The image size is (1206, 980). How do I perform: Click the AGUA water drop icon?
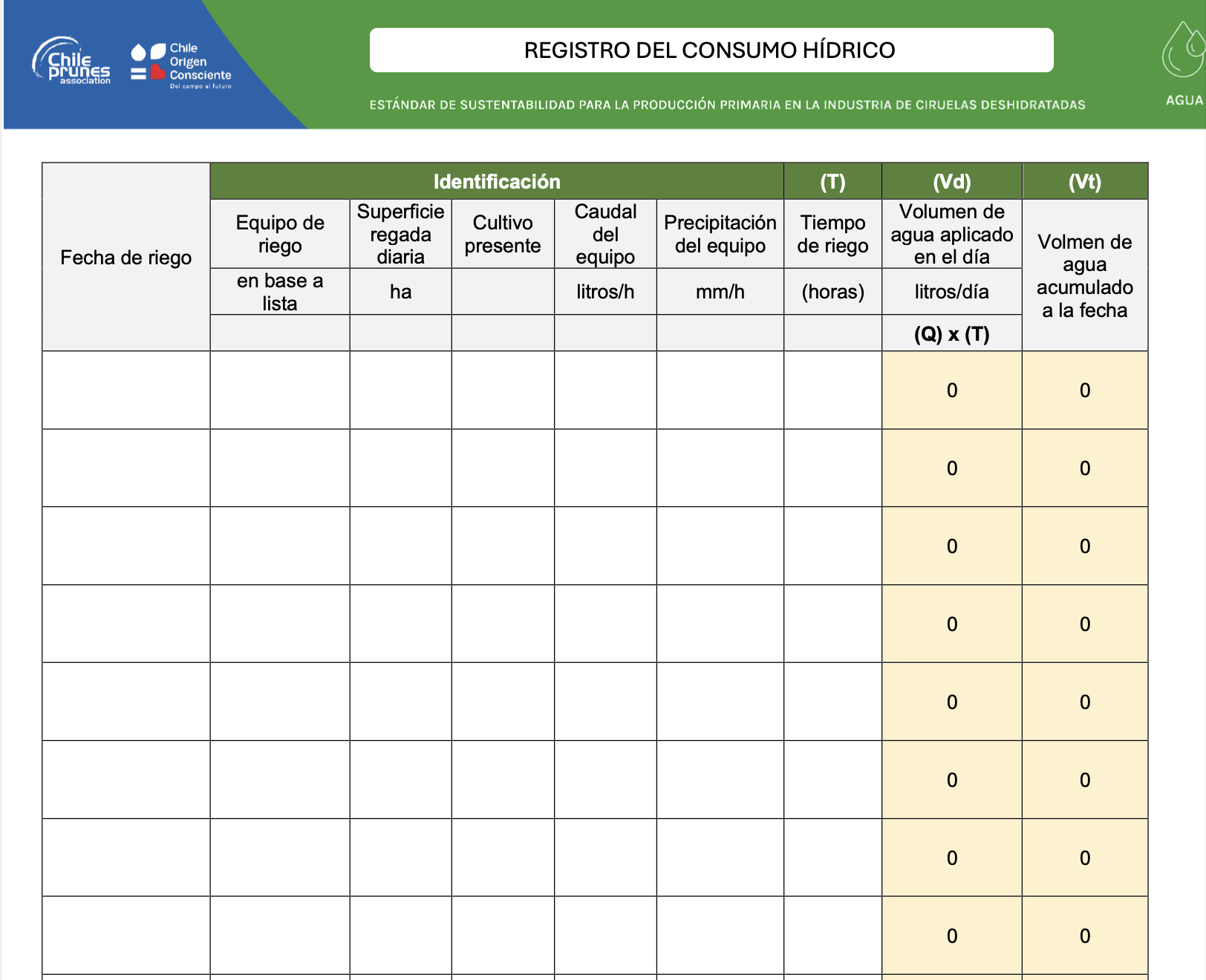pos(1184,50)
